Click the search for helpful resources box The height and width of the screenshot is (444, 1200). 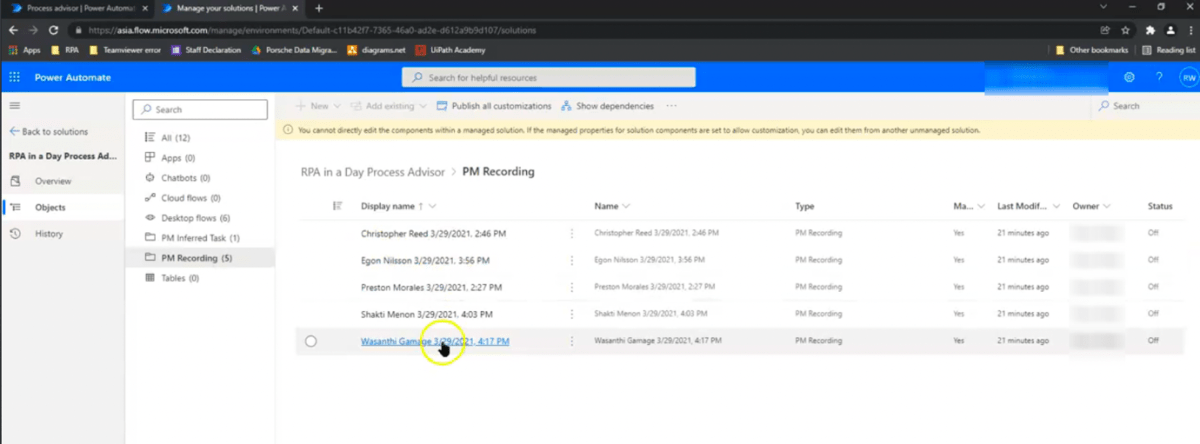coord(548,77)
